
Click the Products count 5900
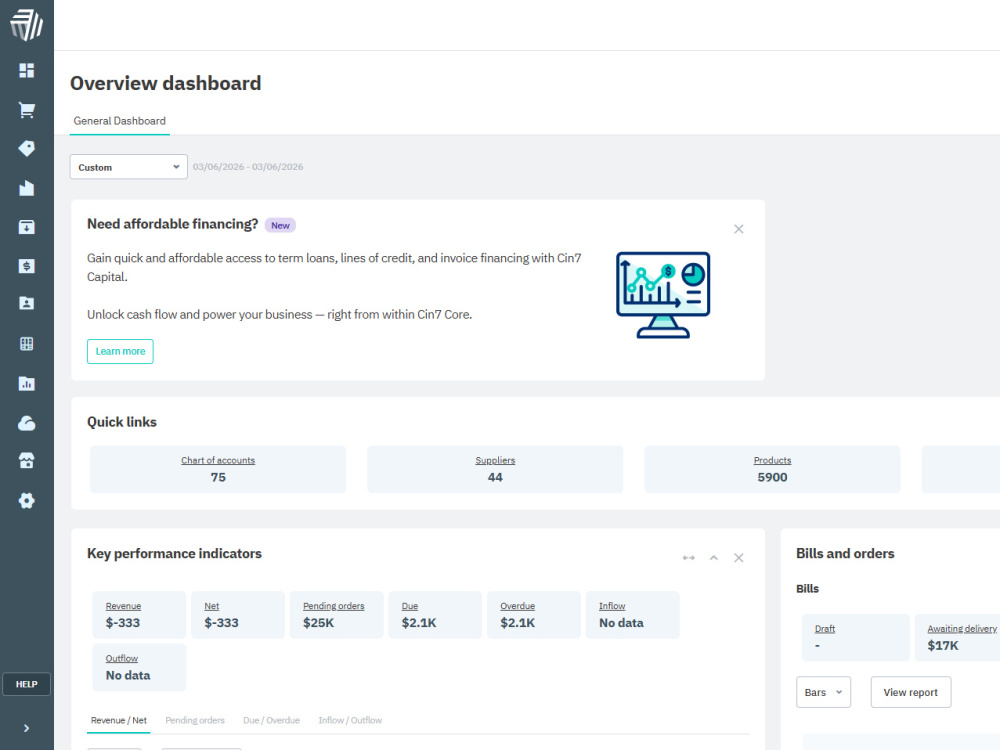point(772,478)
